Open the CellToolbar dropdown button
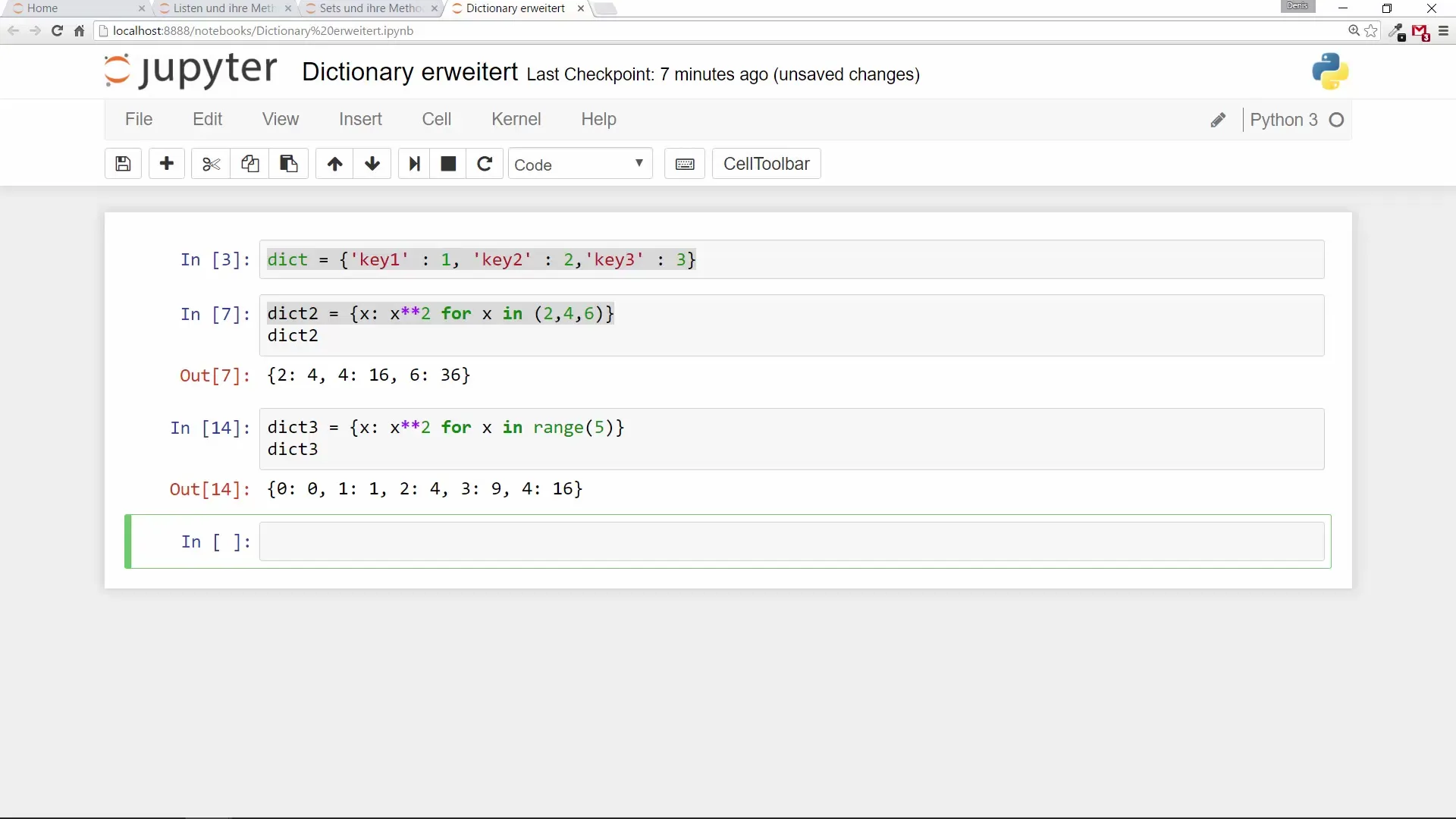The height and width of the screenshot is (819, 1456). click(x=766, y=164)
